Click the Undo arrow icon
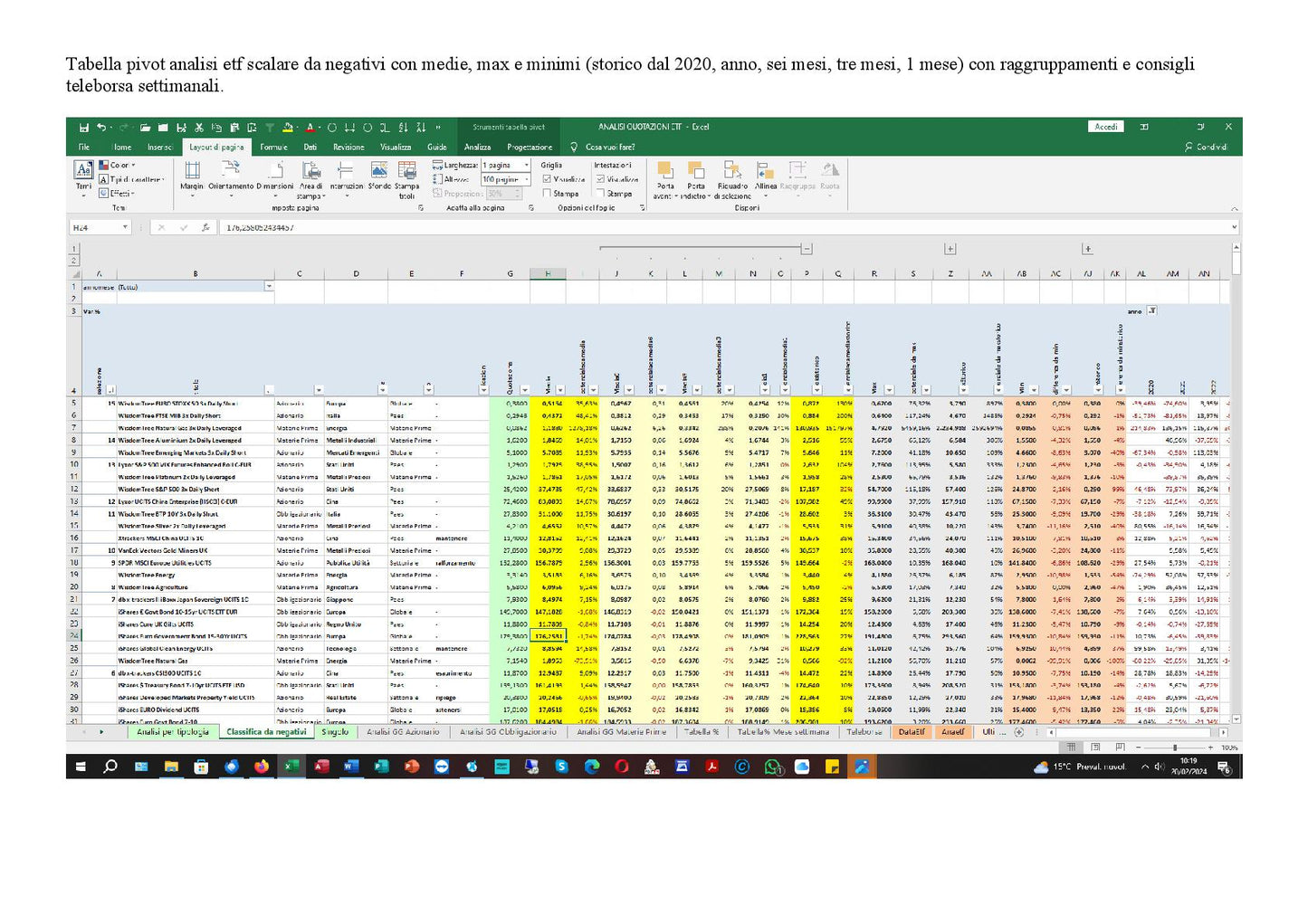The height and width of the screenshot is (924, 1308). [x=101, y=128]
